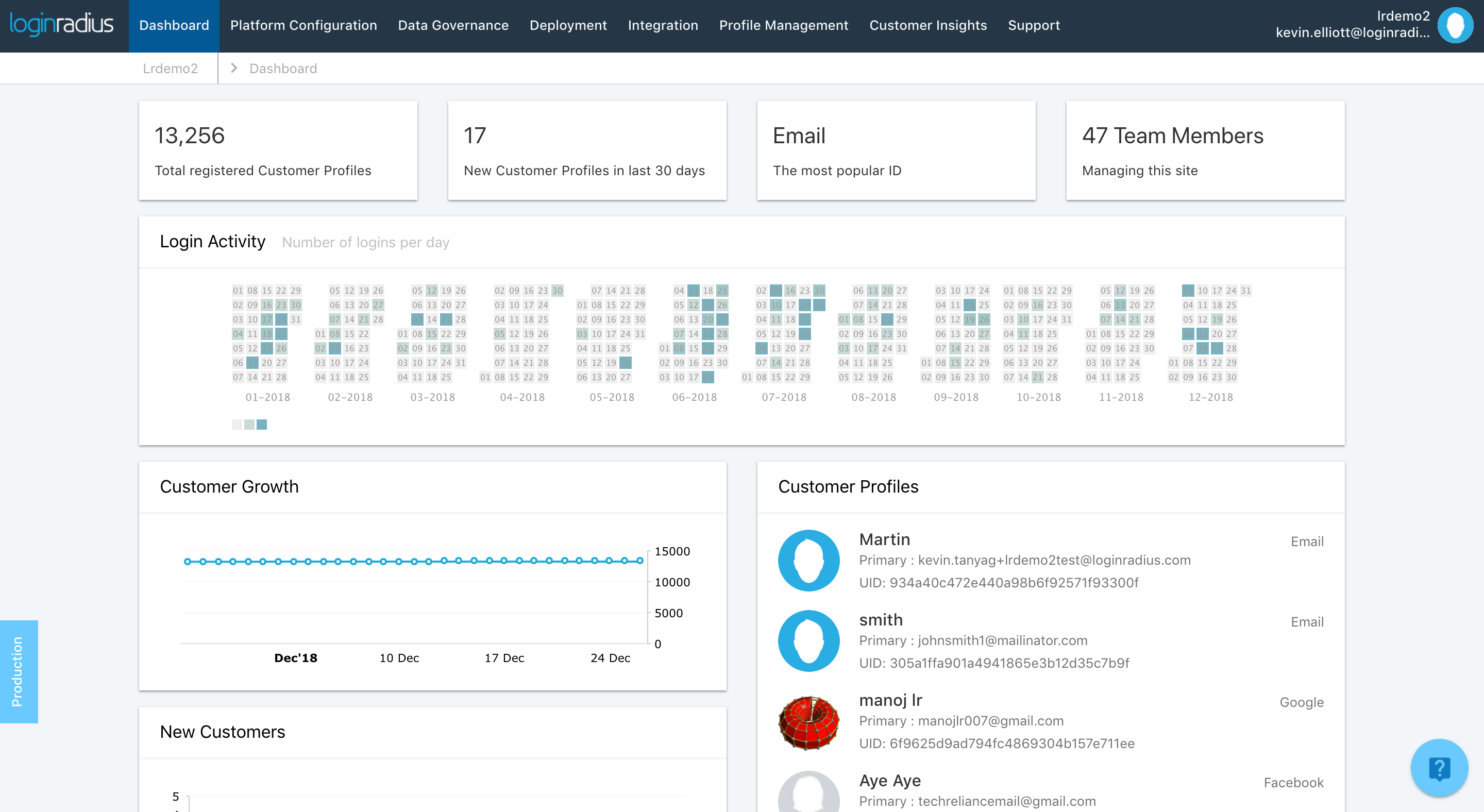
Task: Click Martin's profile avatar
Action: (x=808, y=559)
